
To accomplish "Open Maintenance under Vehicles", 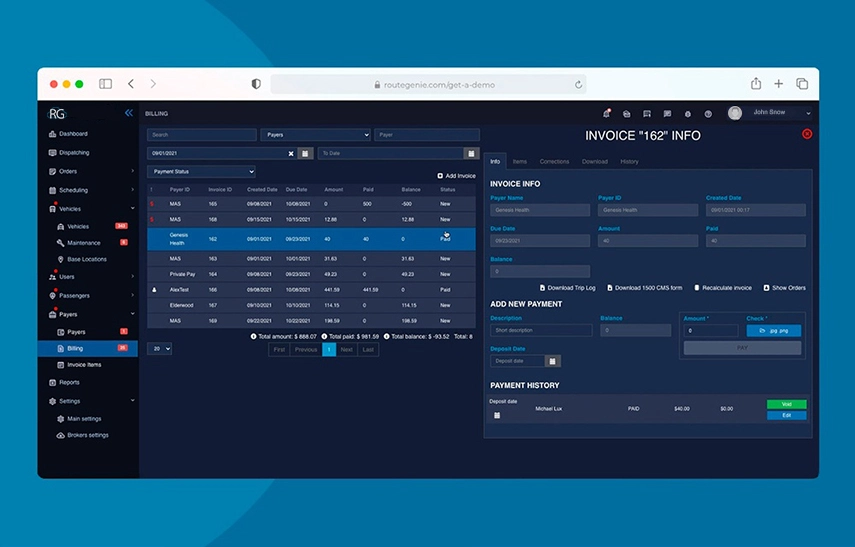I will coord(79,243).
